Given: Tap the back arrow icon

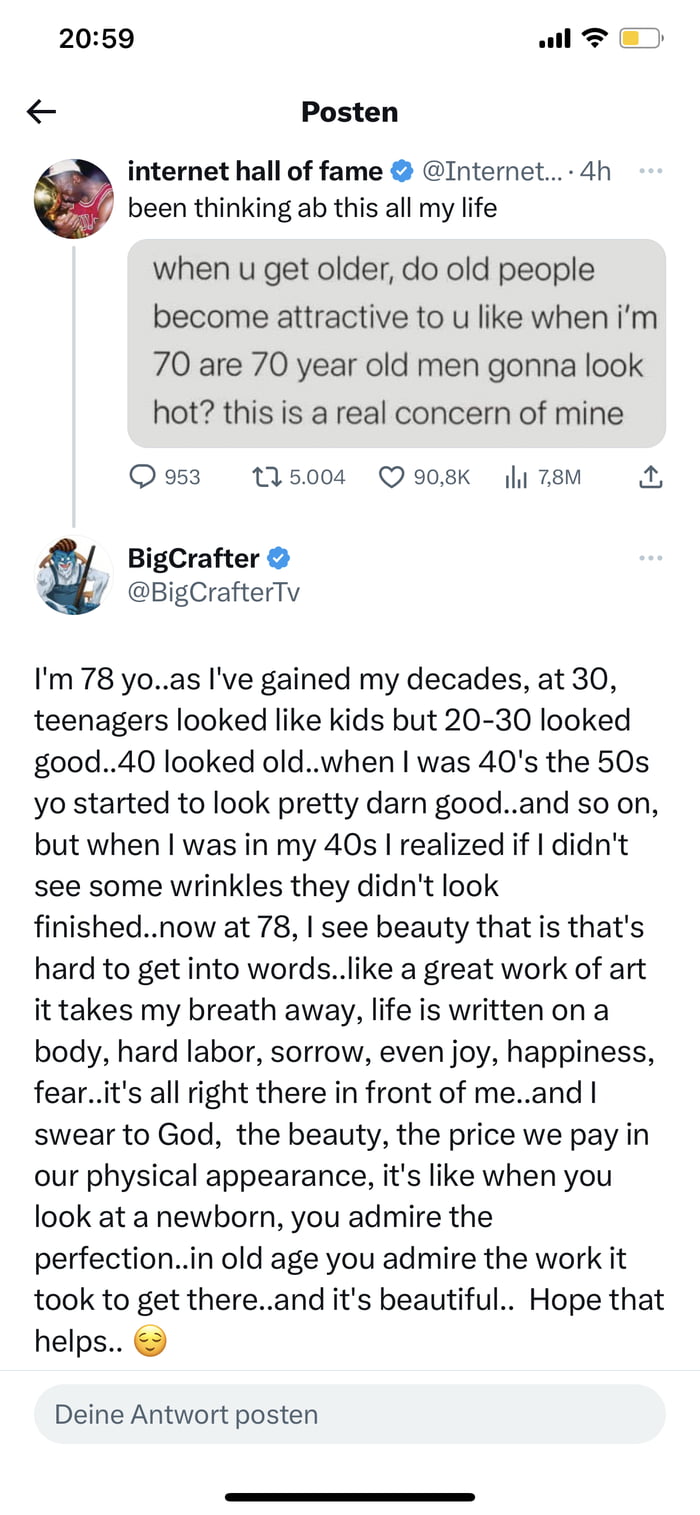Looking at the screenshot, I should coord(42,111).
